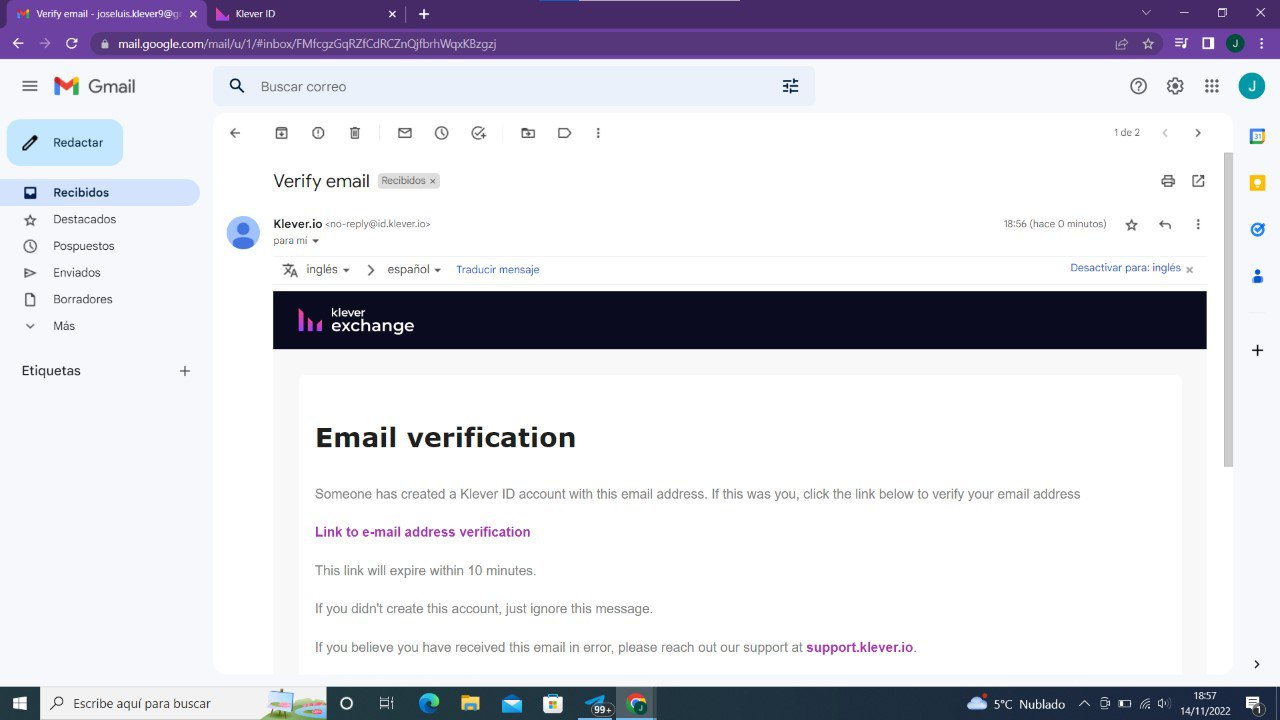Archive this email
Image resolution: width=1280 pixels, height=720 pixels.
tap(282, 133)
